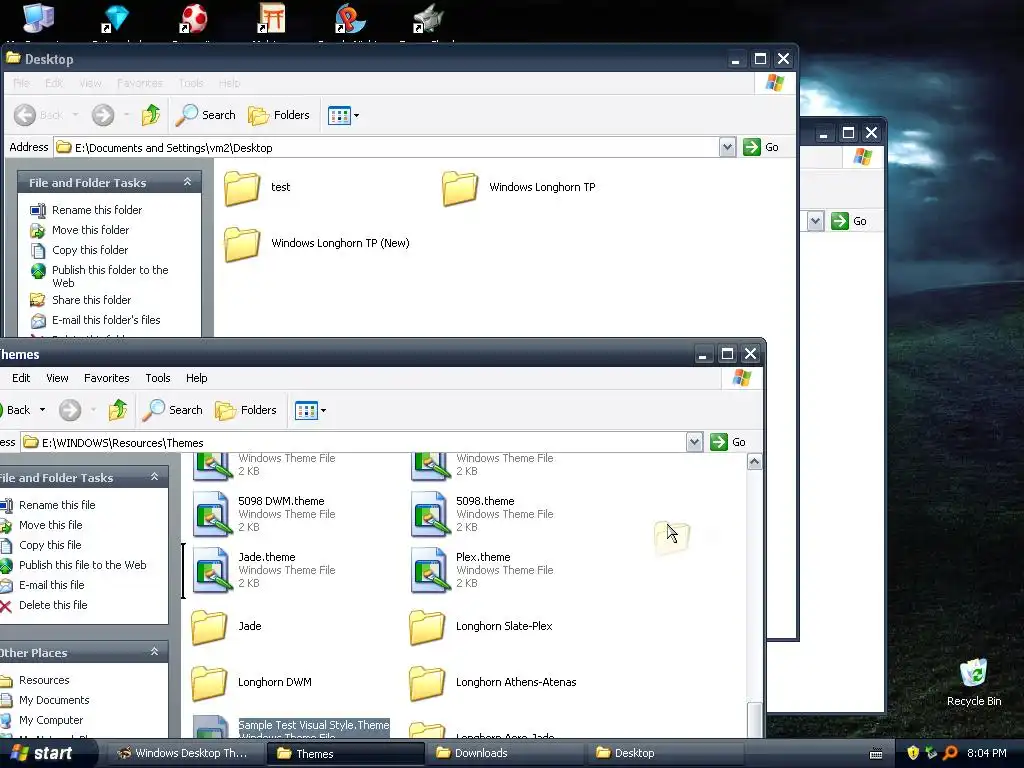Open Favorites menu in Themes window

[106, 378]
